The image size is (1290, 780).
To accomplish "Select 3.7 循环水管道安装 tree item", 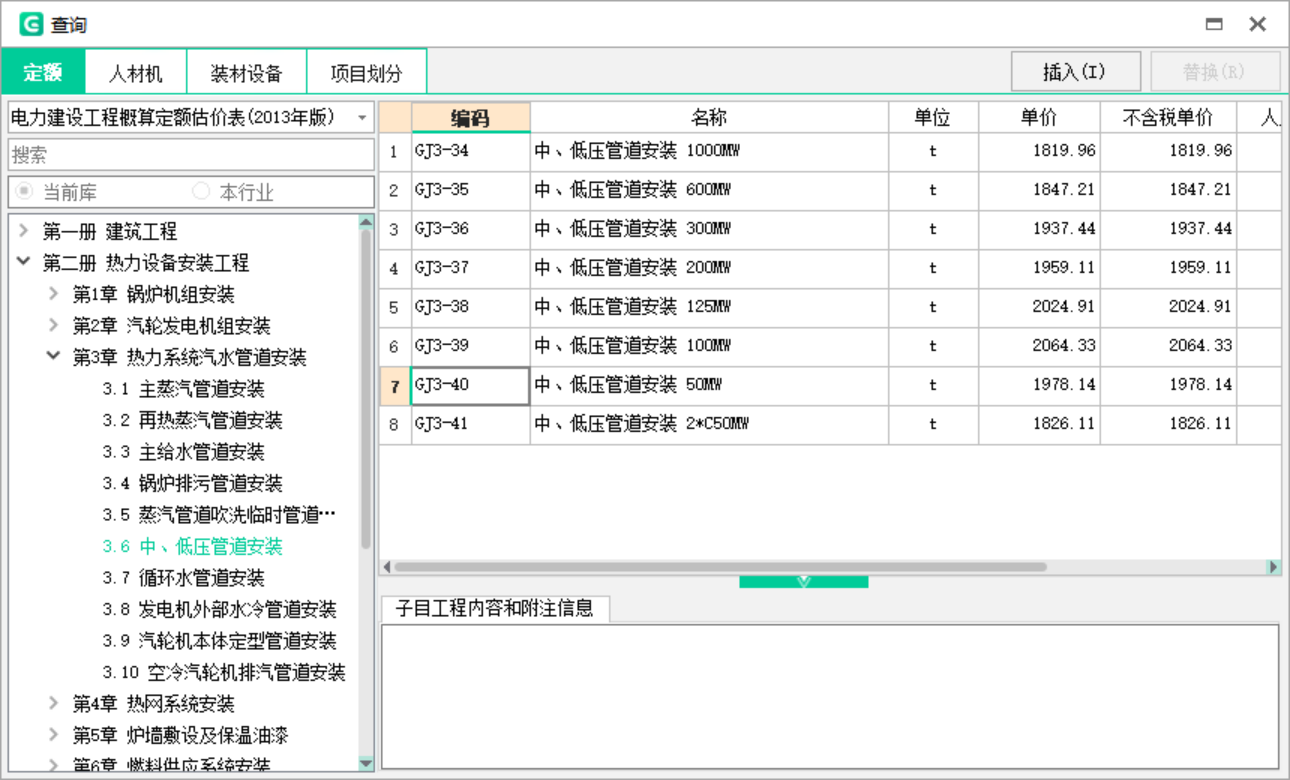I will 183,577.
